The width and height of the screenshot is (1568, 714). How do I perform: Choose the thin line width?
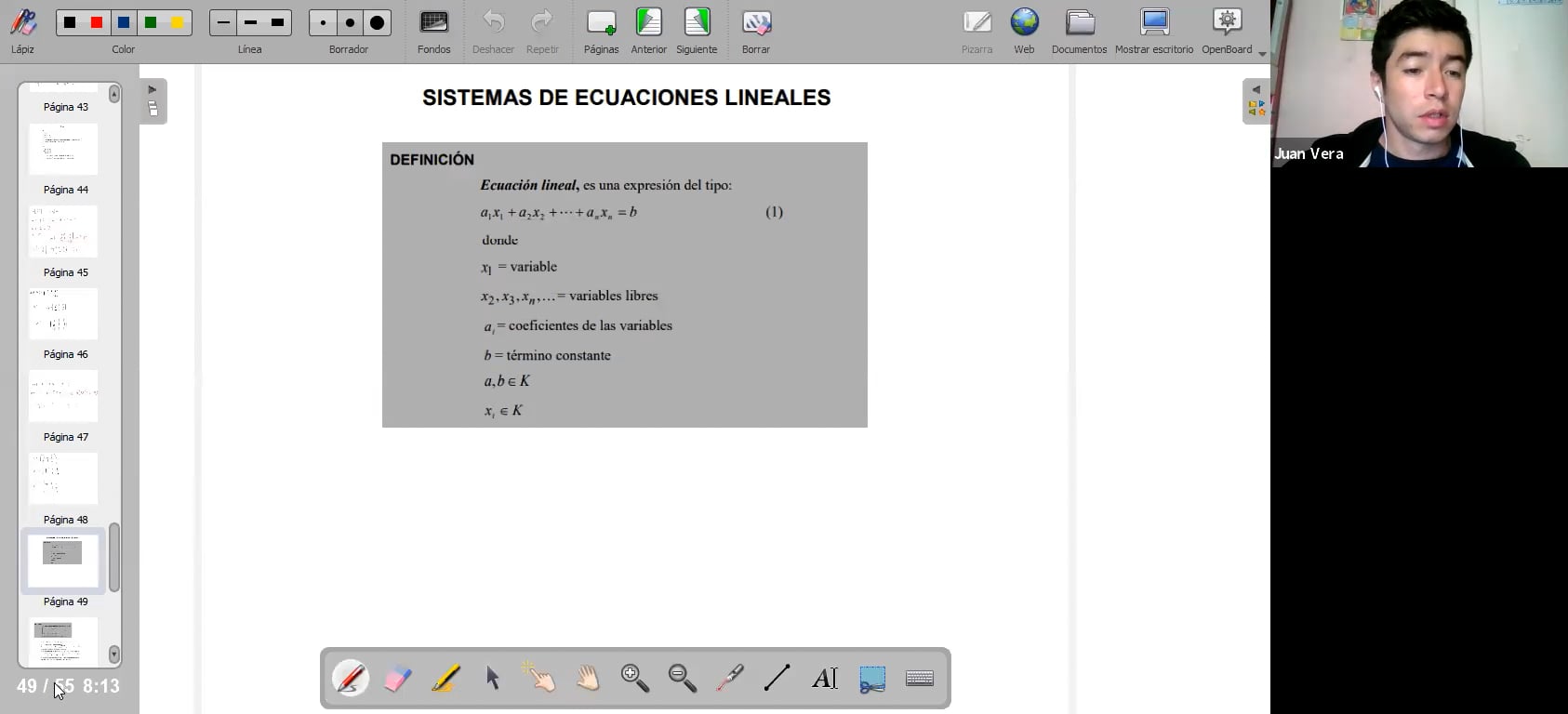[222, 22]
